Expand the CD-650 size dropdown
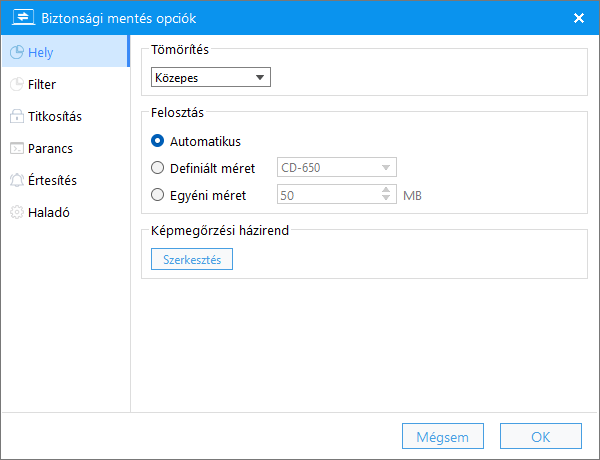Viewport: 600px width, 460px height. pos(337,167)
